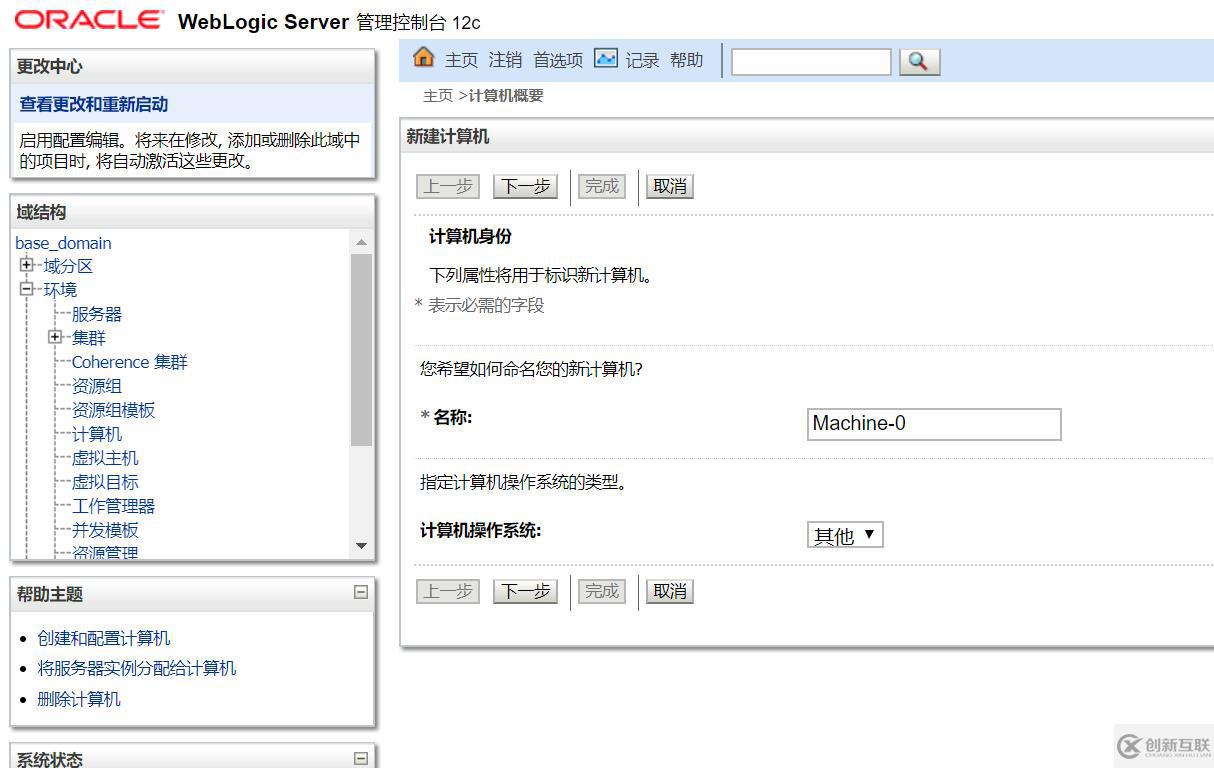
Task: Expand the 集群 tree node
Action: tap(54, 337)
